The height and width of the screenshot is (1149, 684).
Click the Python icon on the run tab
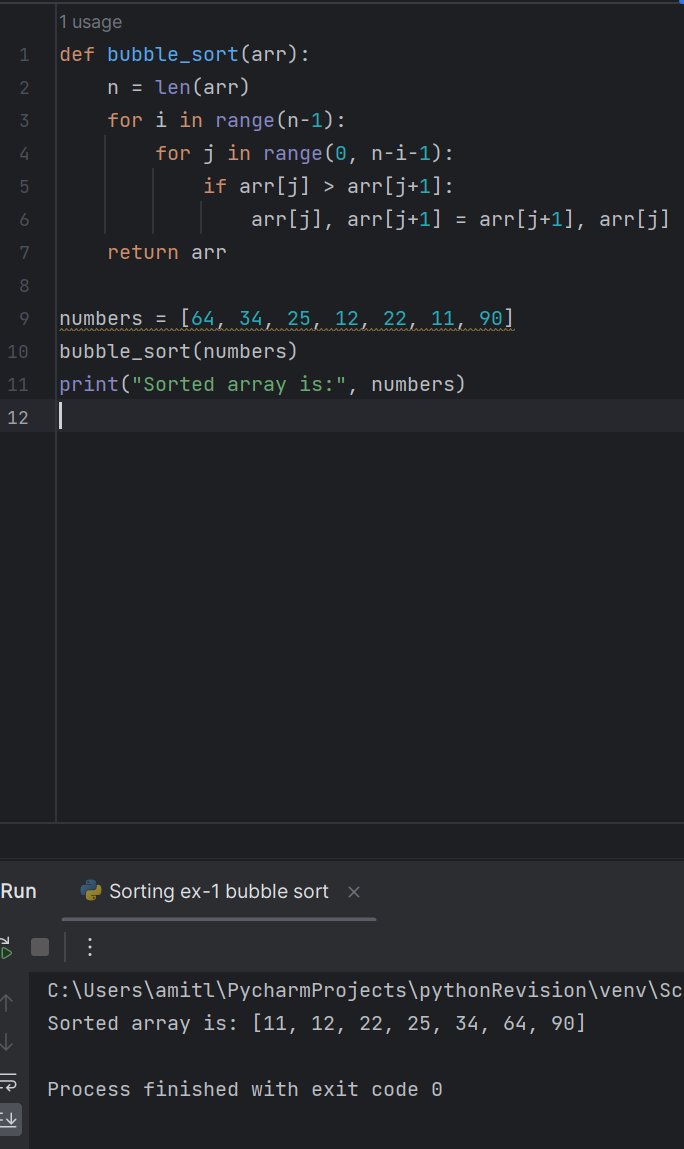(x=91, y=891)
